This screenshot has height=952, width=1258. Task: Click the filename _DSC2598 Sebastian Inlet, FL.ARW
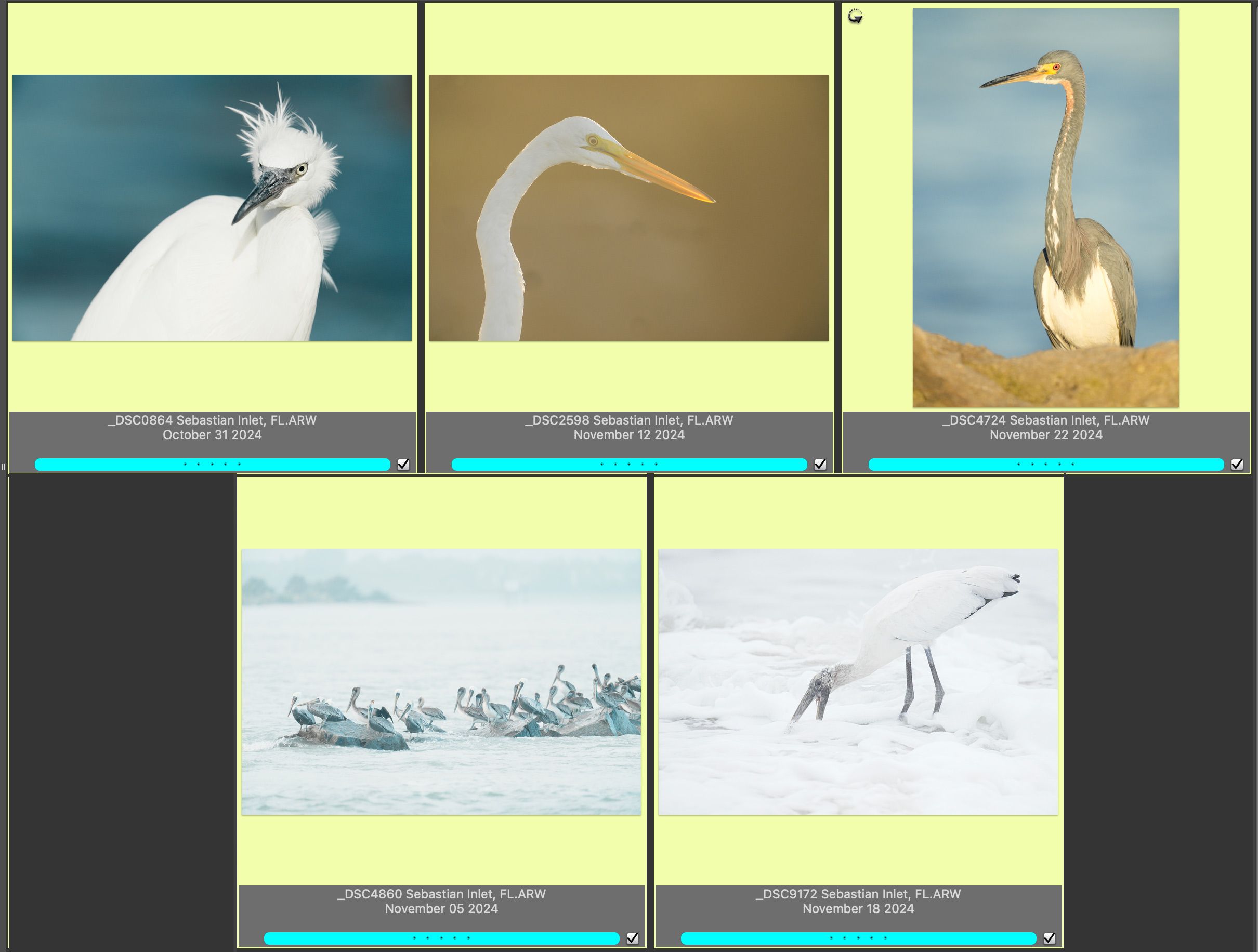click(x=629, y=420)
